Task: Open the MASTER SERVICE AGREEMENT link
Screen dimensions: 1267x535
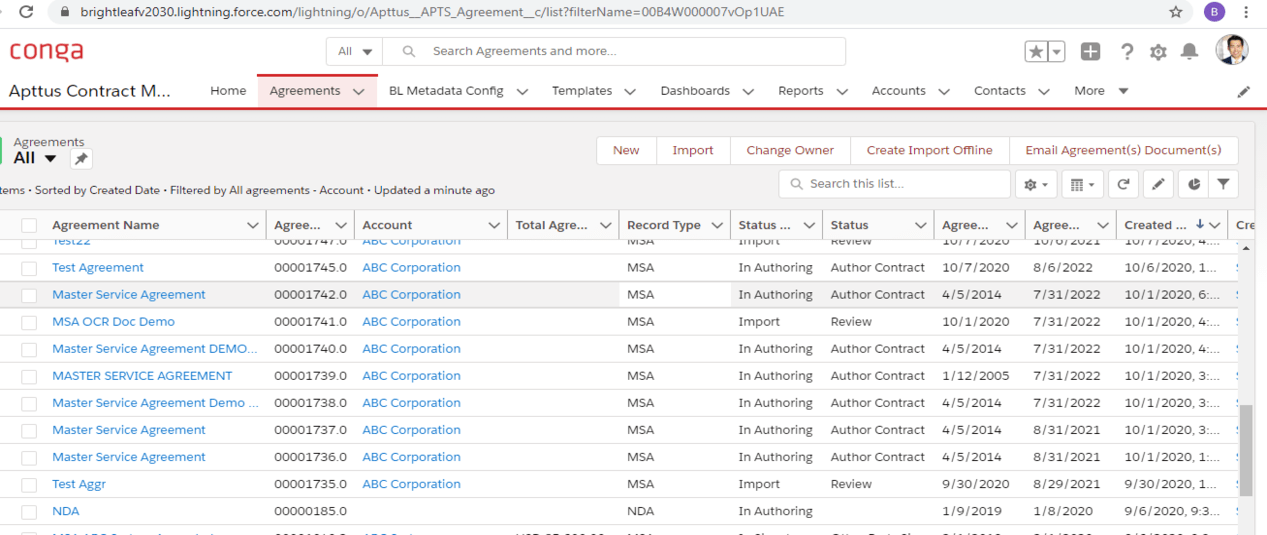Action: coord(142,376)
